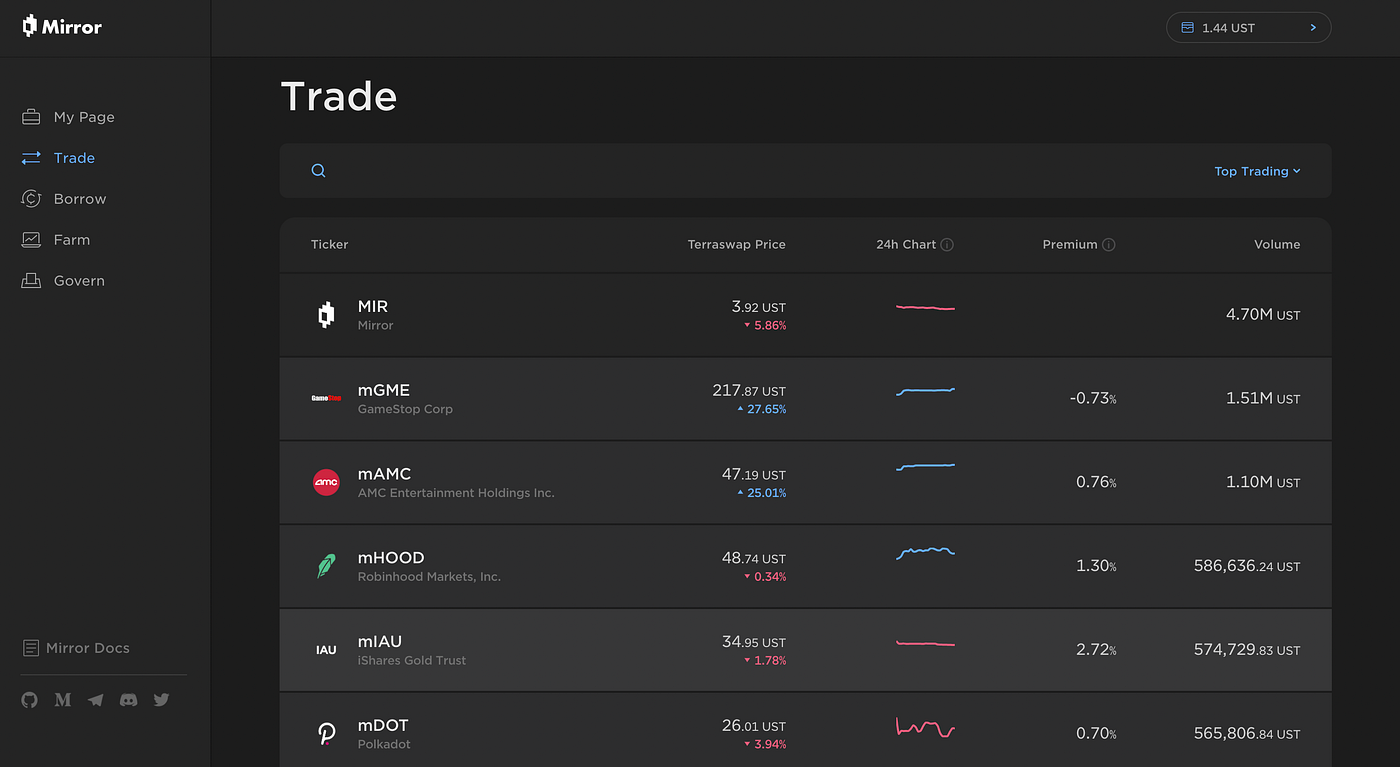Click the mDOT price 26.01 UST

point(754,726)
